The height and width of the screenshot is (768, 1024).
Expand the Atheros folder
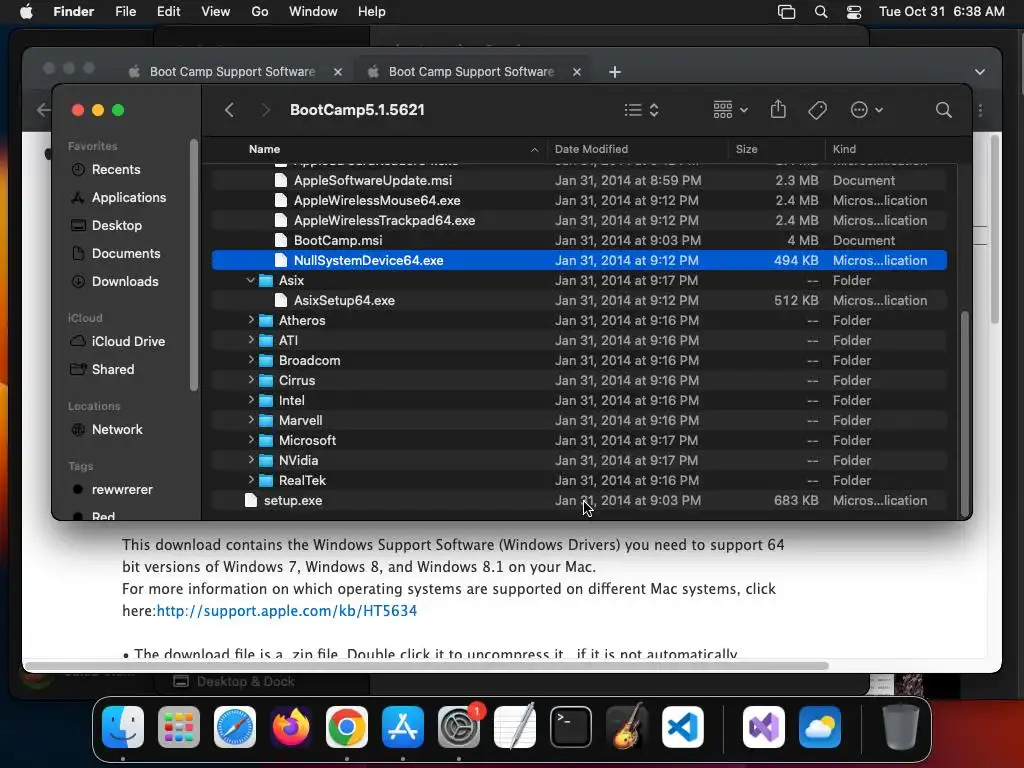(251, 320)
